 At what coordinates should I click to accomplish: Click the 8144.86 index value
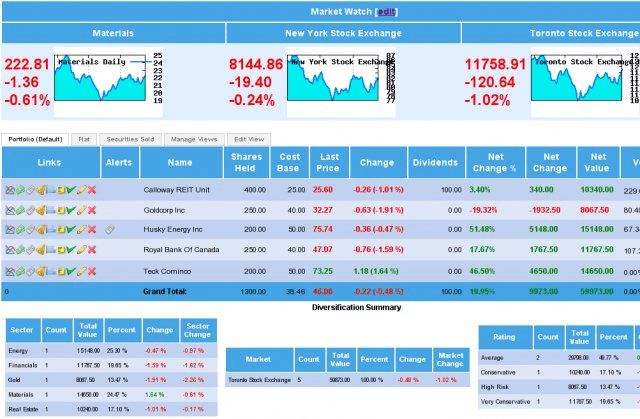(256, 64)
